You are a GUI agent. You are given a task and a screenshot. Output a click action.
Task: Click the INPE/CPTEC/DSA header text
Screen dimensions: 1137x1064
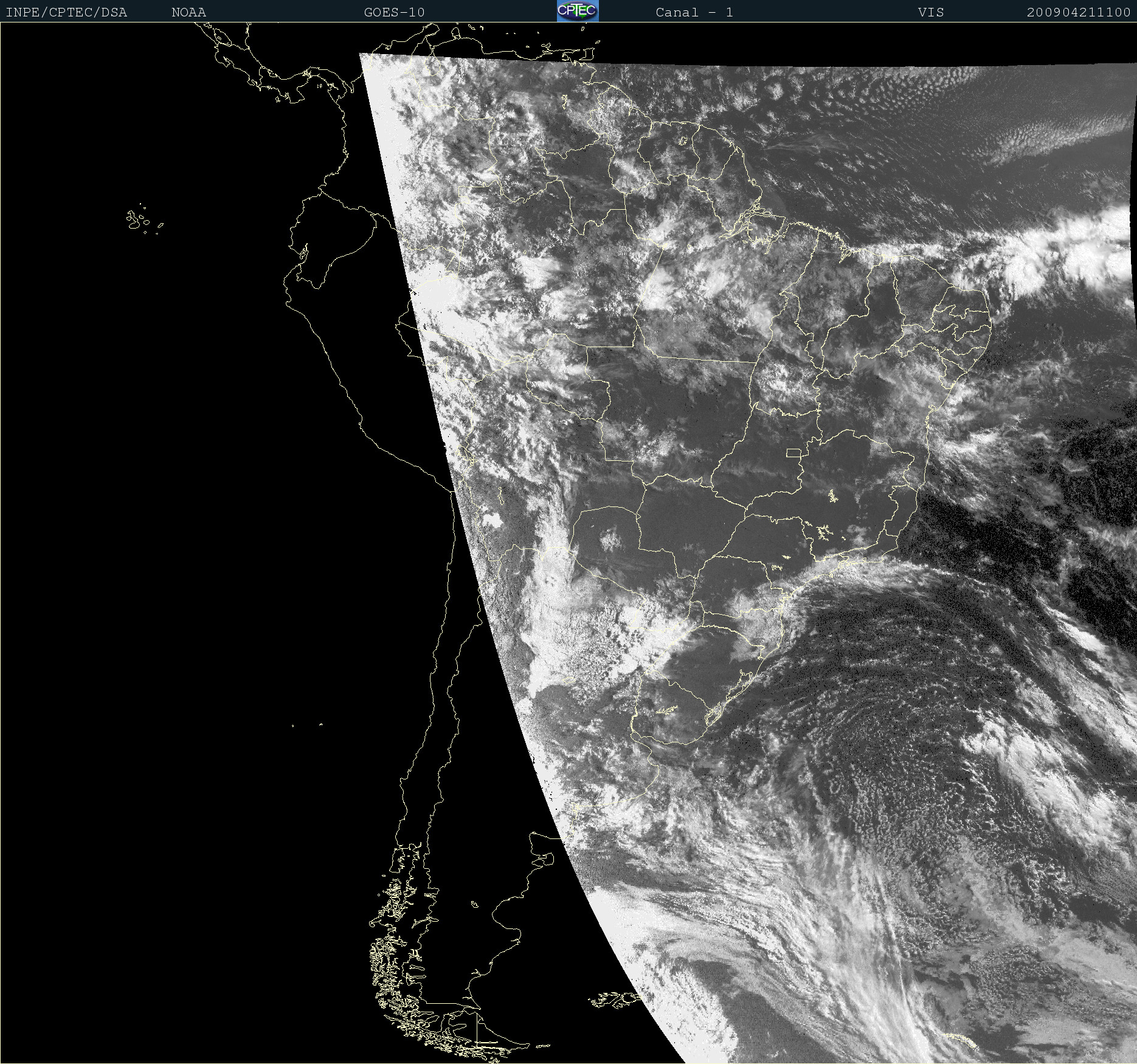[66, 12]
